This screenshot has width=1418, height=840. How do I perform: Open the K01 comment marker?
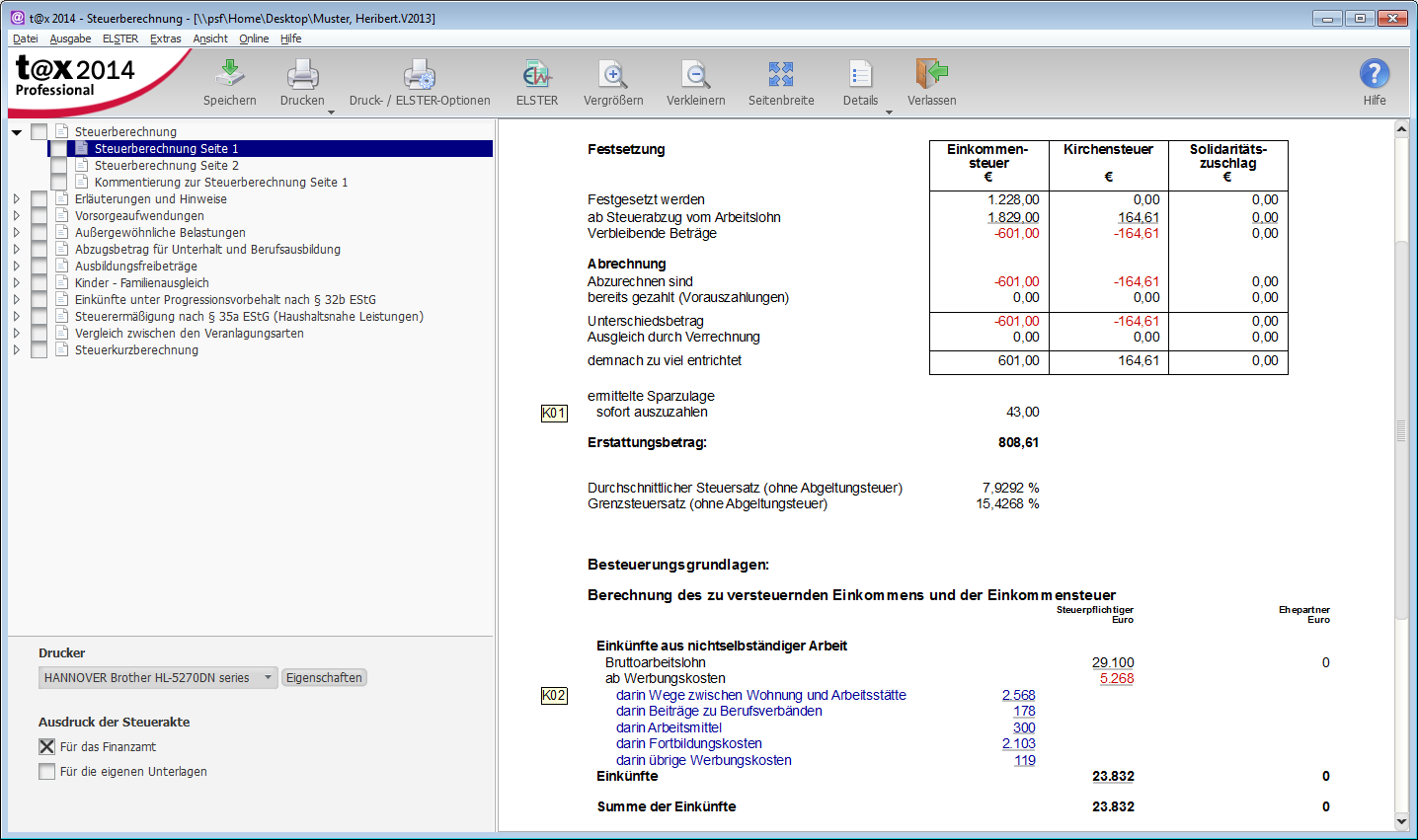(554, 414)
